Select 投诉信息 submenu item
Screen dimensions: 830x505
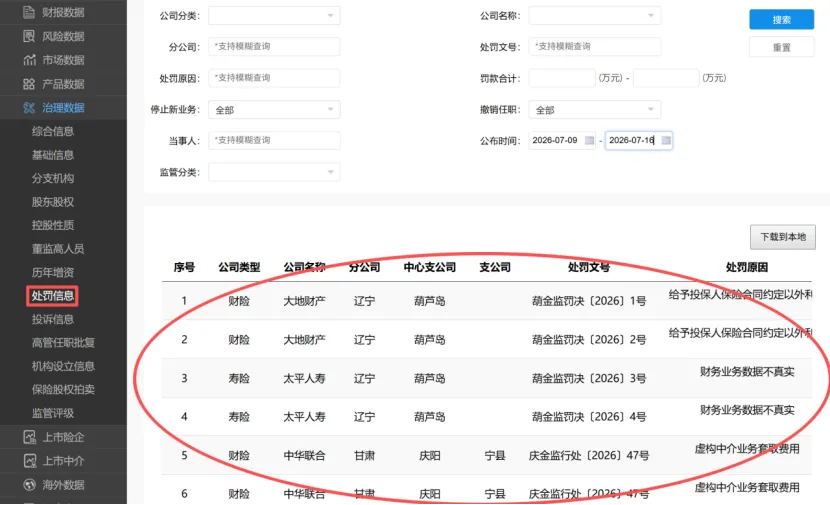tap(52, 319)
